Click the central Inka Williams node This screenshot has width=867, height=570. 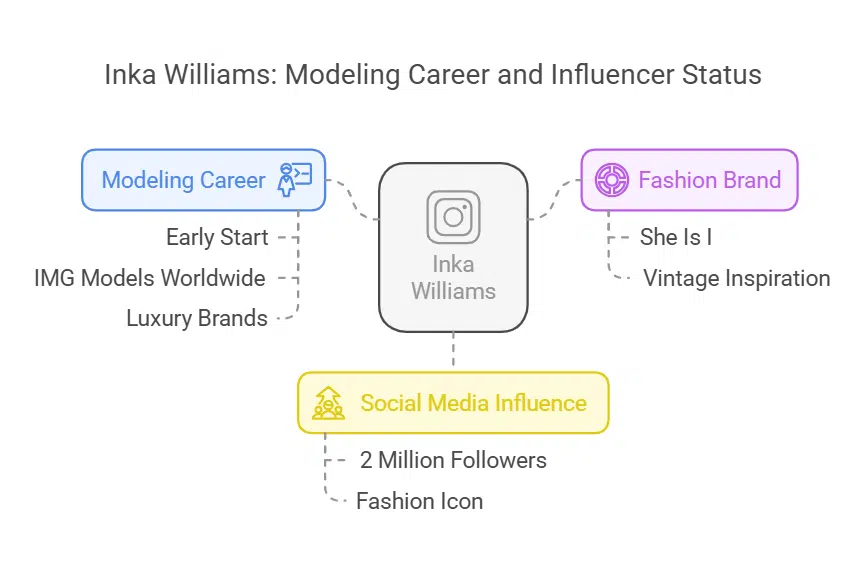pyautogui.click(x=453, y=247)
